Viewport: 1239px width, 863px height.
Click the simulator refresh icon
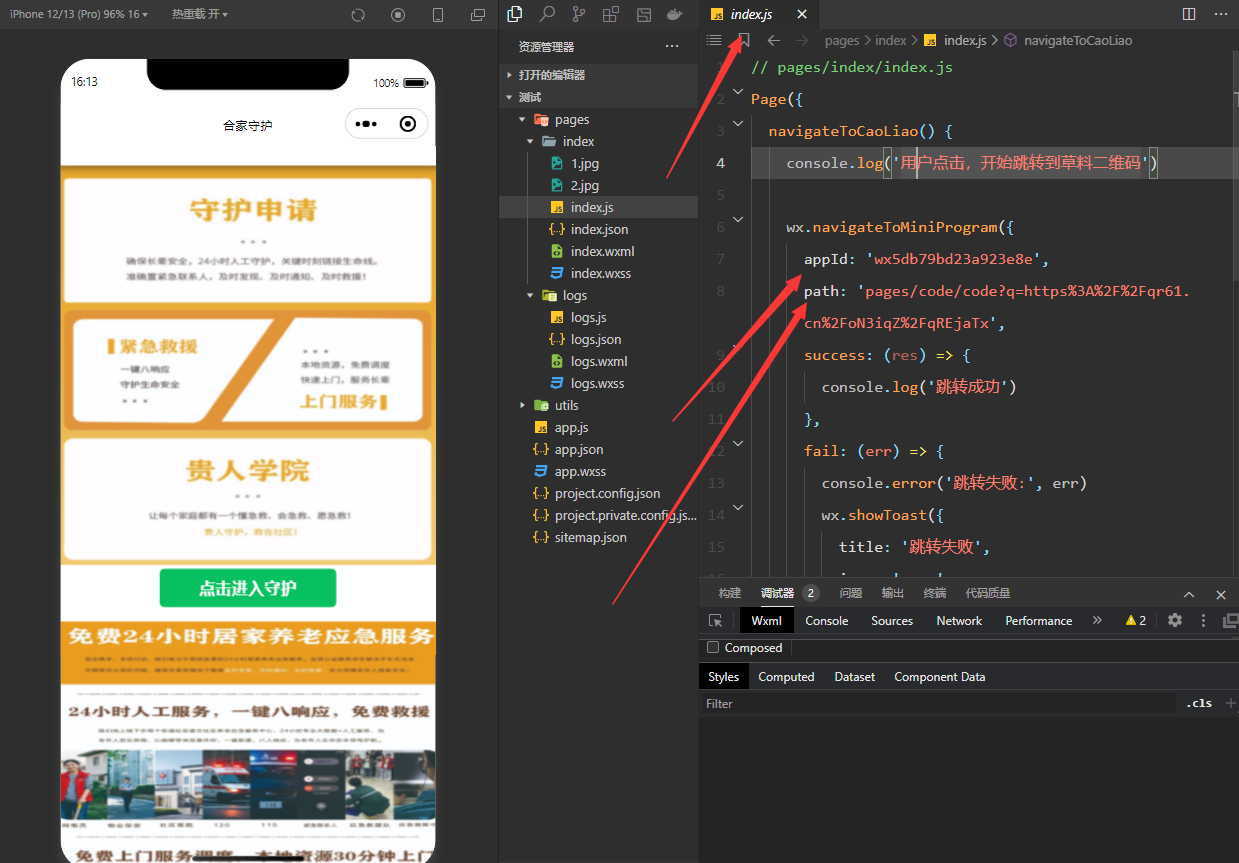(x=358, y=15)
